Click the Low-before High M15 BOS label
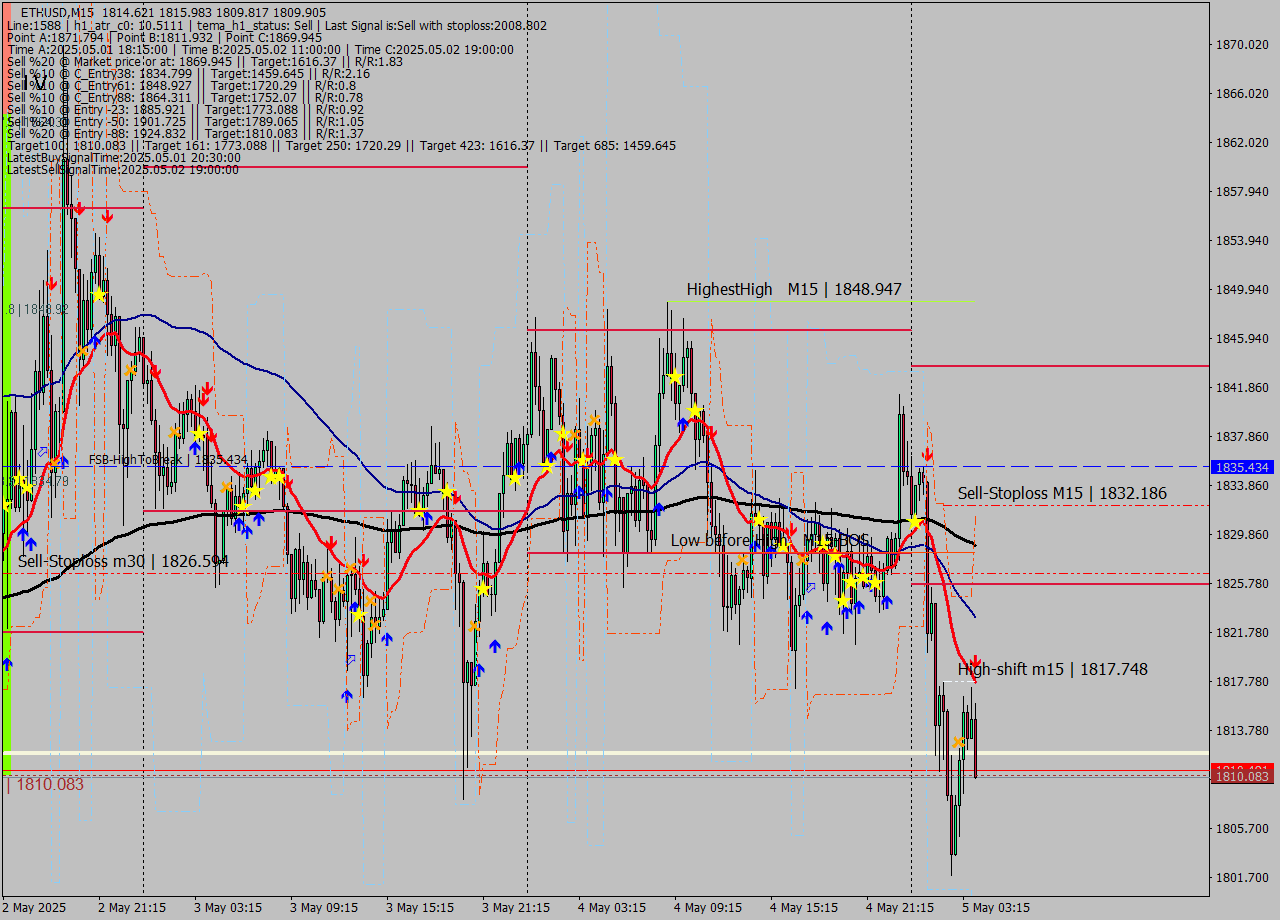This screenshot has width=1280, height=920. 769,540
